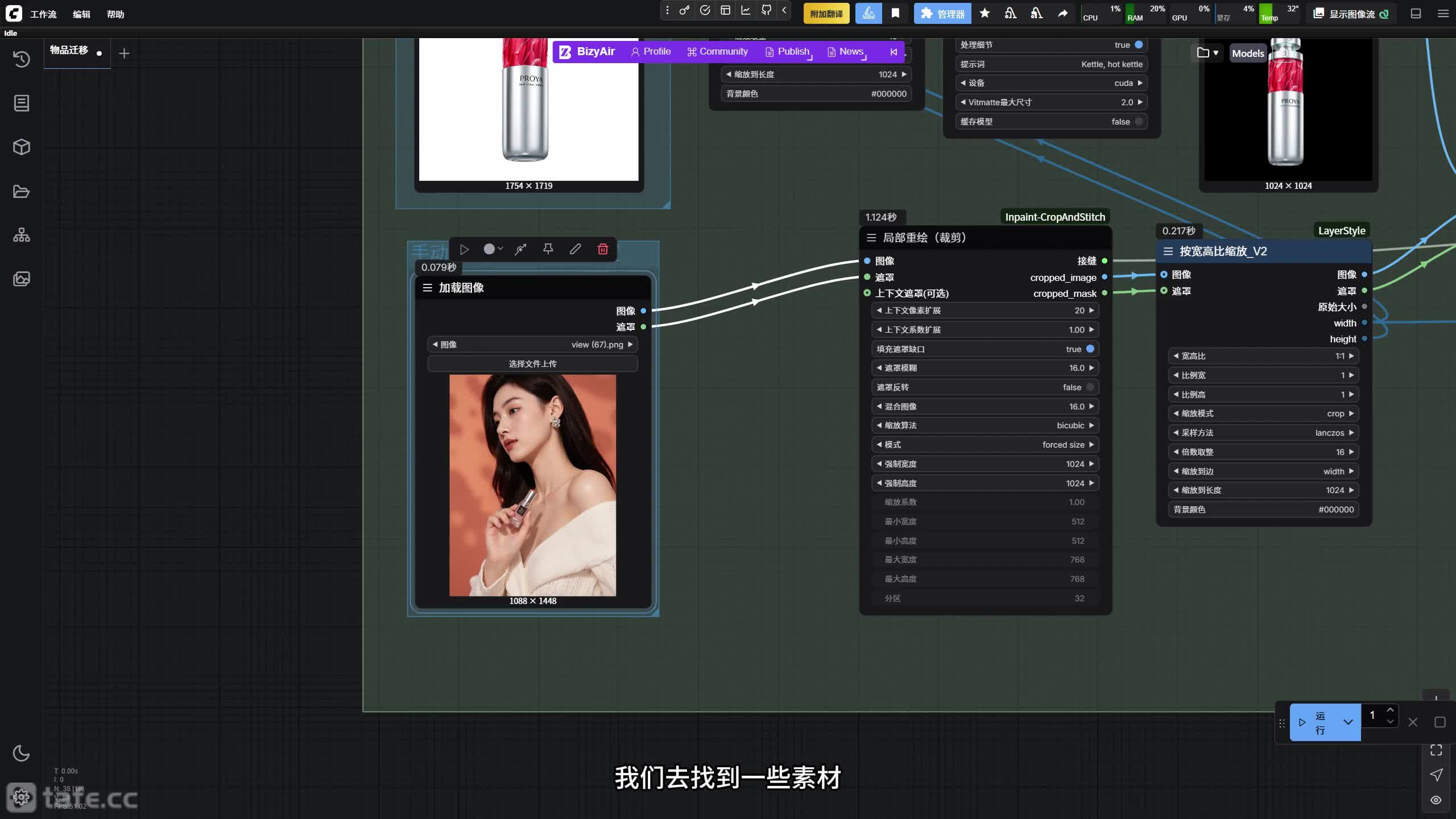The height and width of the screenshot is (819, 1456).
Task: Open the image gallery sidebar icon
Action: tap(22, 279)
